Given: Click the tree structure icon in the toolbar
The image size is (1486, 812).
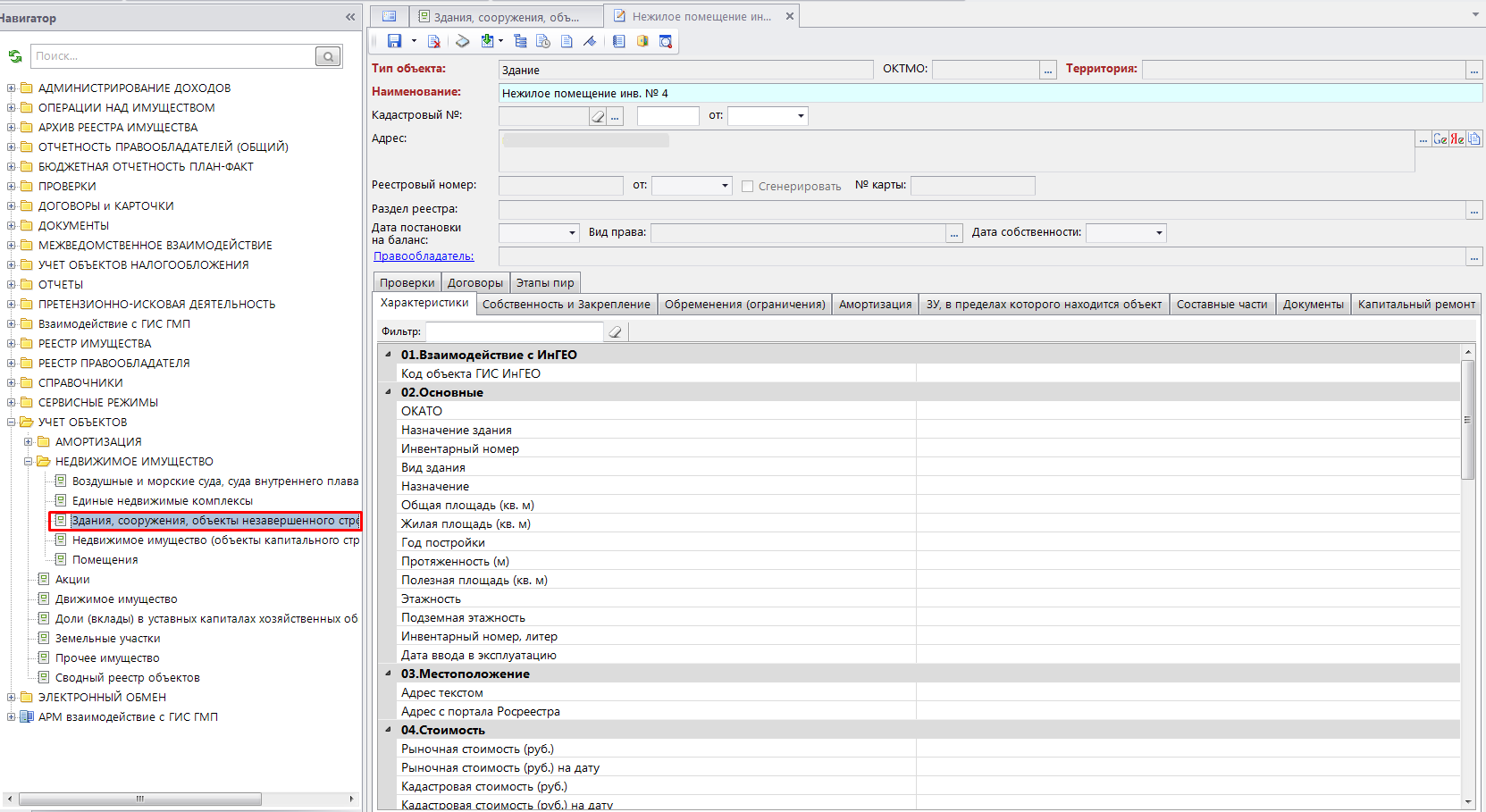Looking at the screenshot, I should point(520,41).
